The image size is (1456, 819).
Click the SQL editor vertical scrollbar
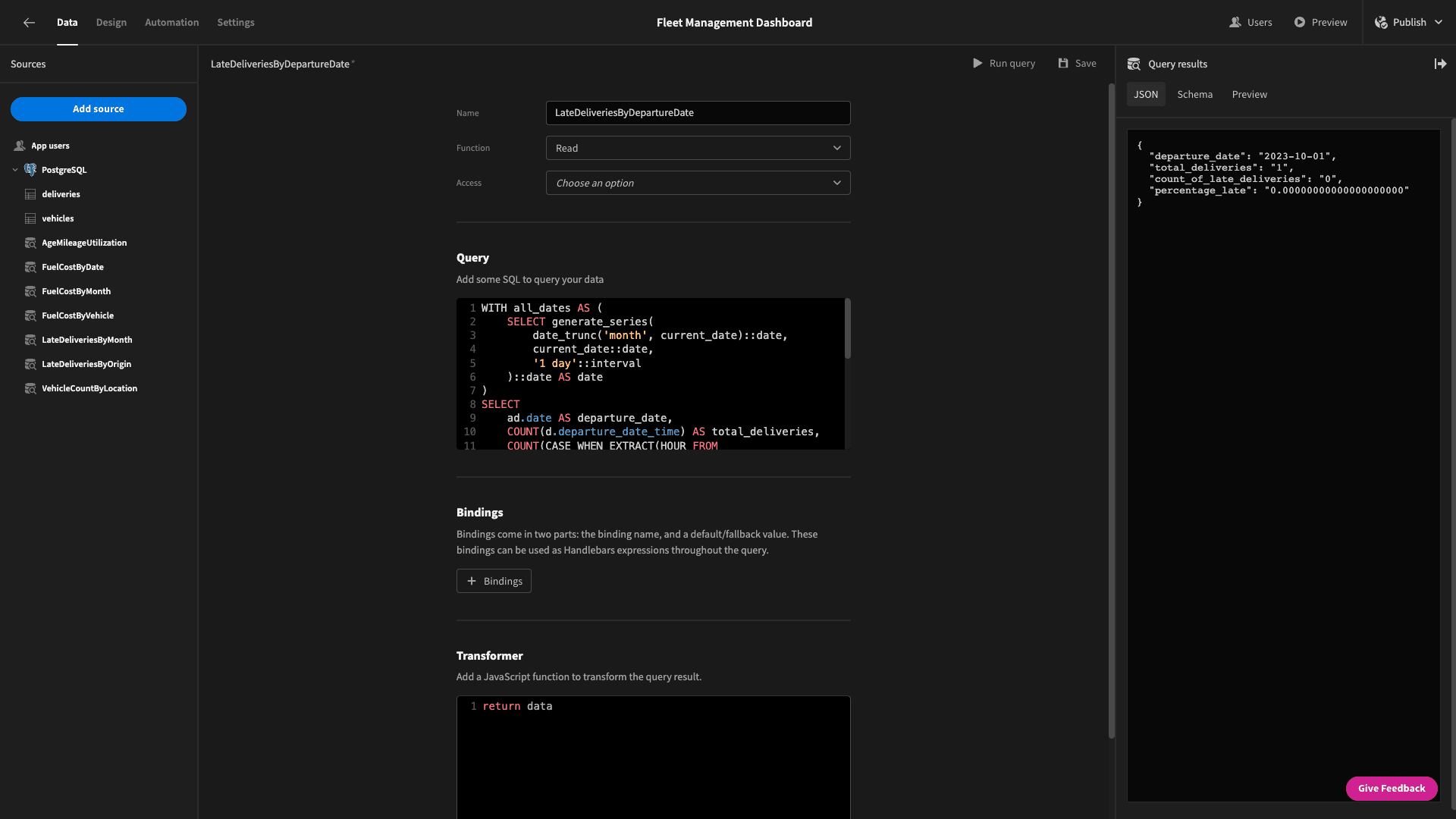(848, 328)
